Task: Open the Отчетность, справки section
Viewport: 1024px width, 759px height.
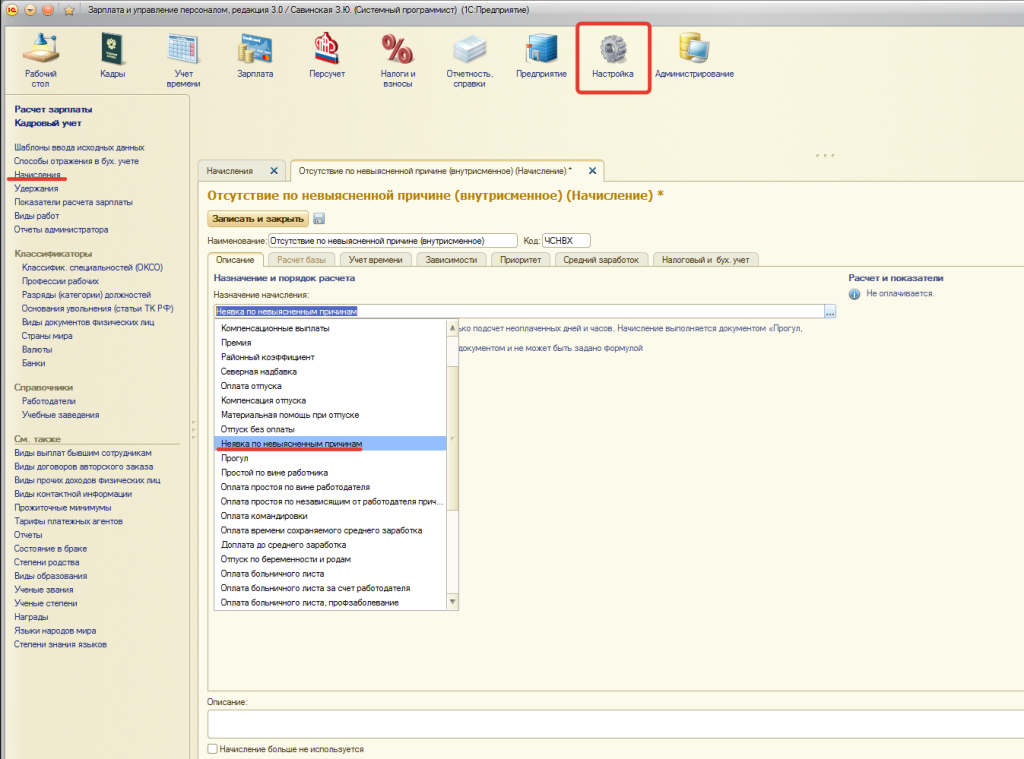Action: coord(470,60)
